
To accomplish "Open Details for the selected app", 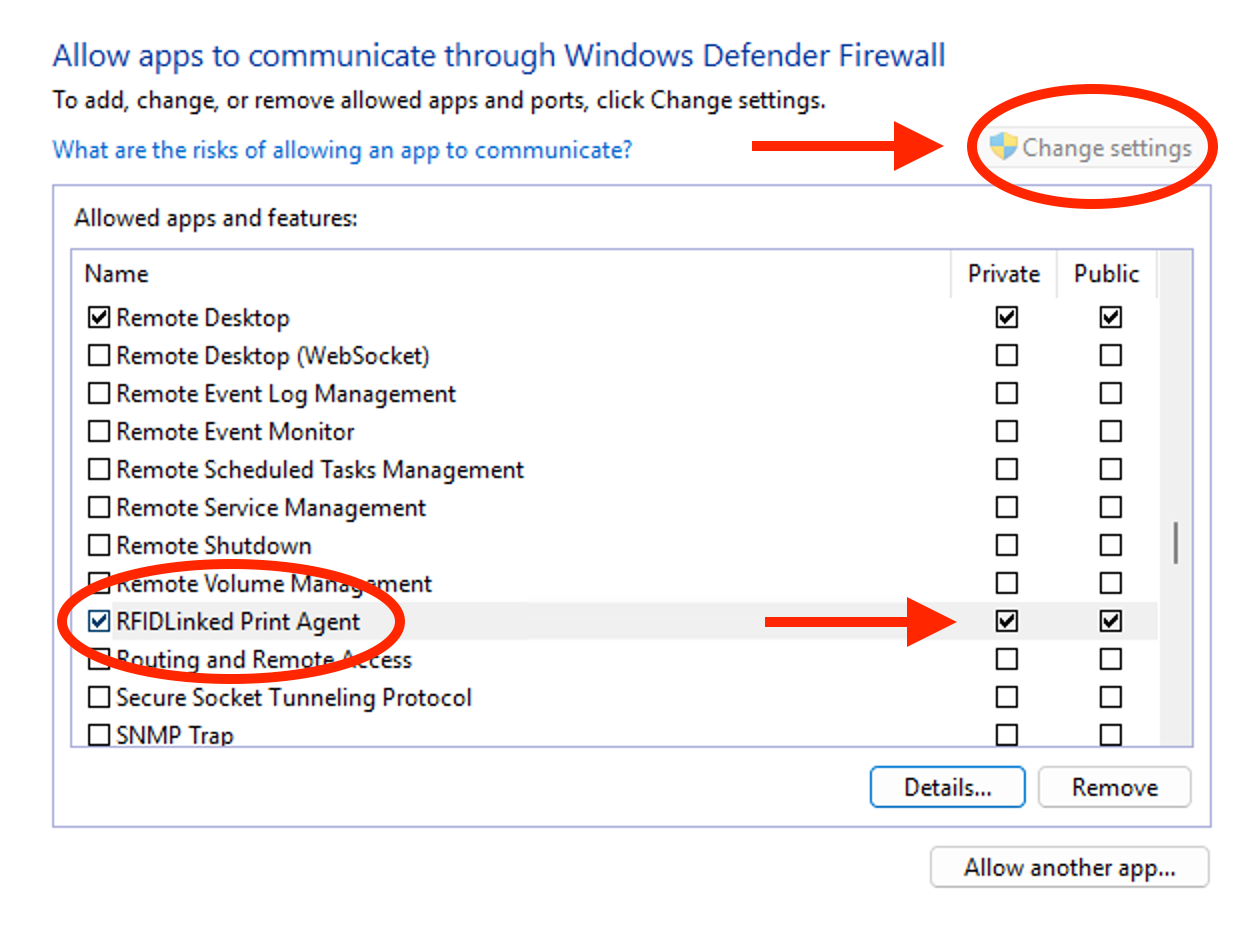I will pyautogui.click(x=947, y=787).
